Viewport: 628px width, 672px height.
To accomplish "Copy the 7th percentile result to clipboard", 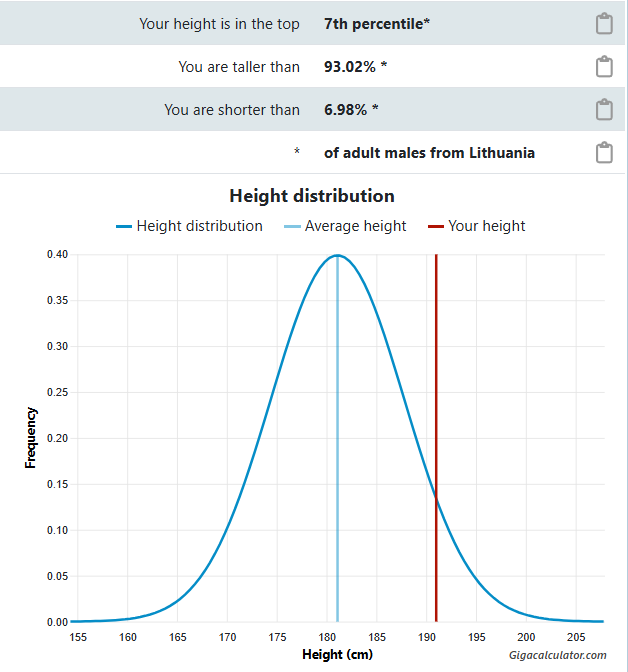I will (x=604, y=24).
